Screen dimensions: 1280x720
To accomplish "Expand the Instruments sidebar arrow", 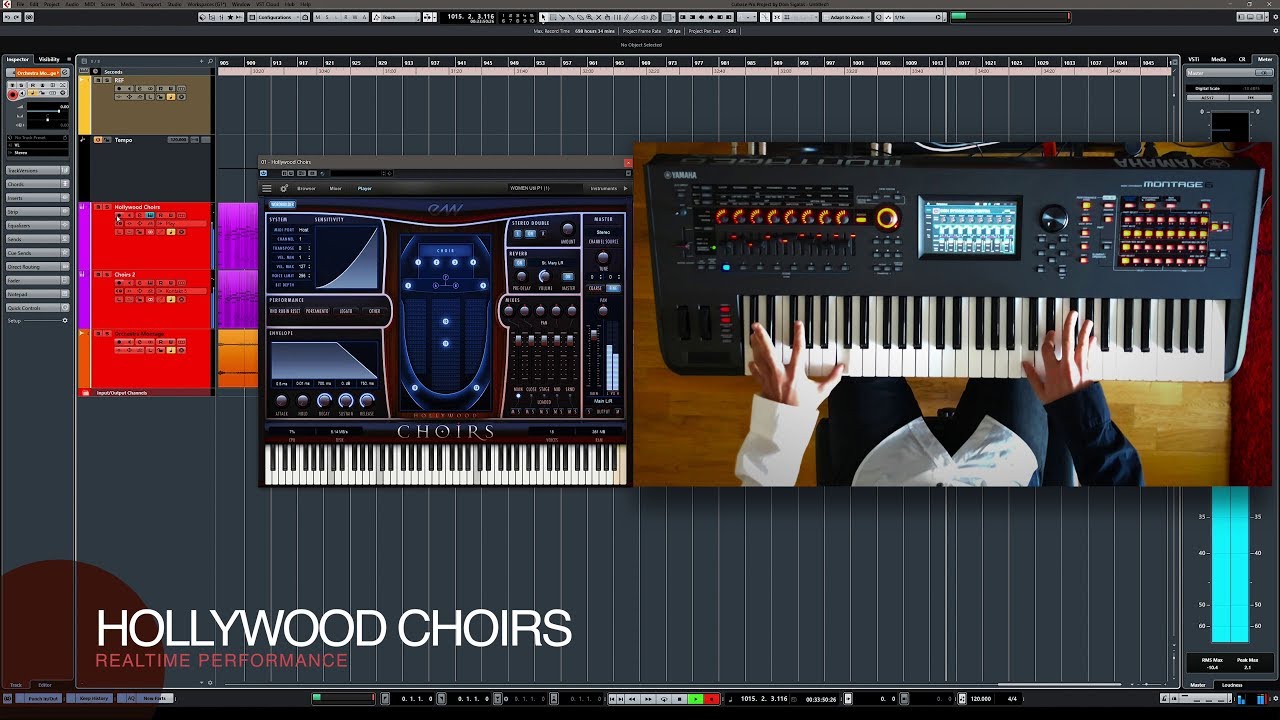I will (627, 188).
